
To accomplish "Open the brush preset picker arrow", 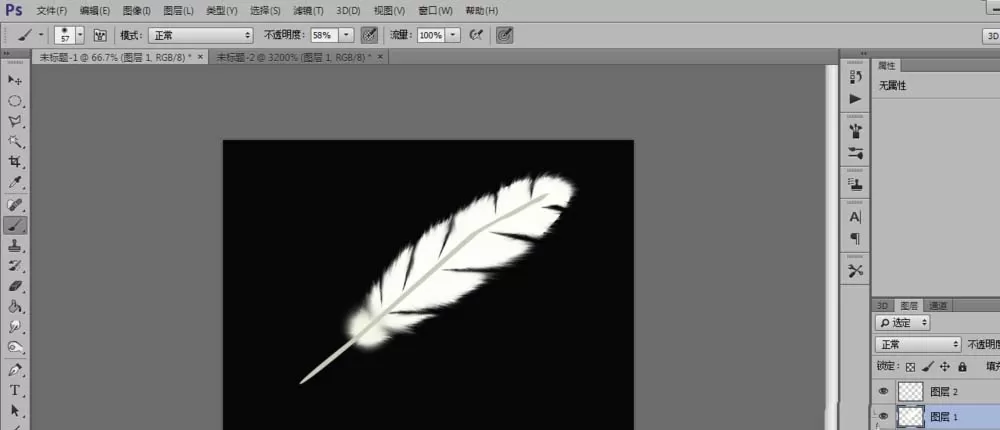I will [x=80, y=35].
